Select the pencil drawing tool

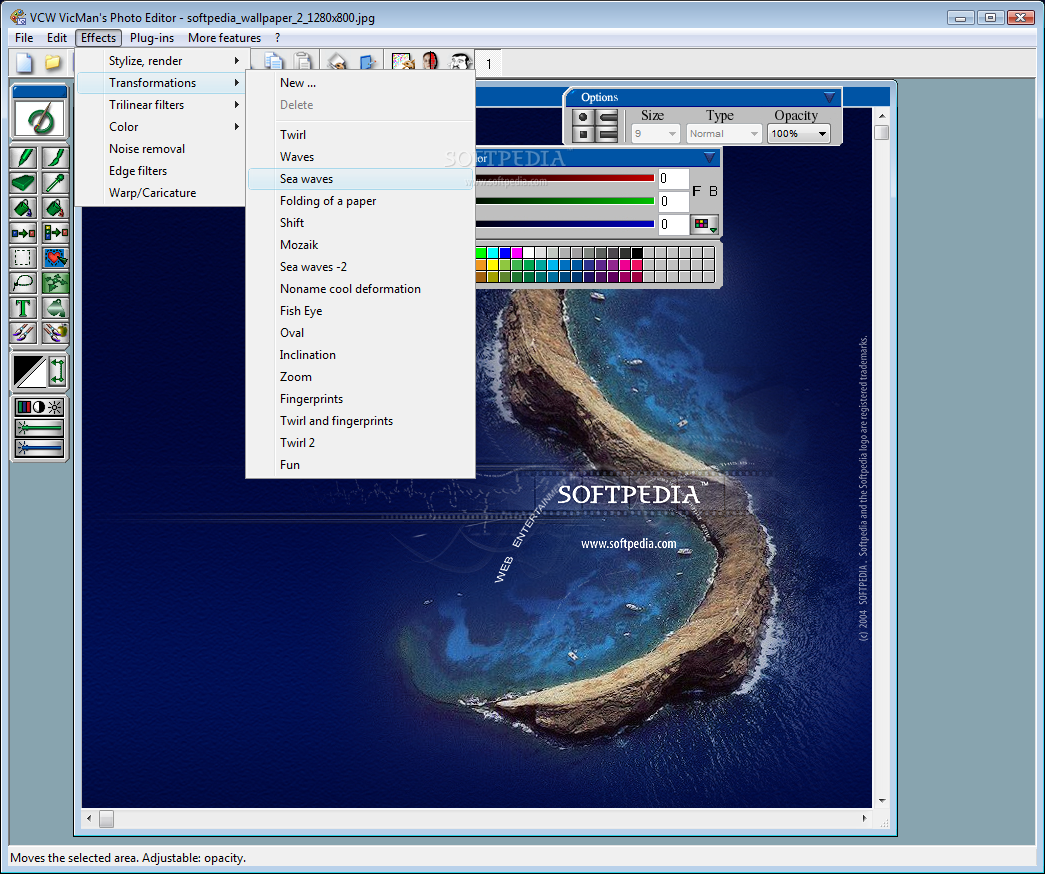(x=23, y=158)
